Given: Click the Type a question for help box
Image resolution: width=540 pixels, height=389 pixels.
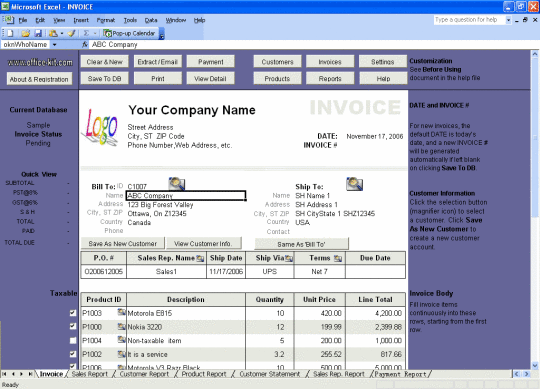Looking at the screenshot, I should [x=469, y=20].
